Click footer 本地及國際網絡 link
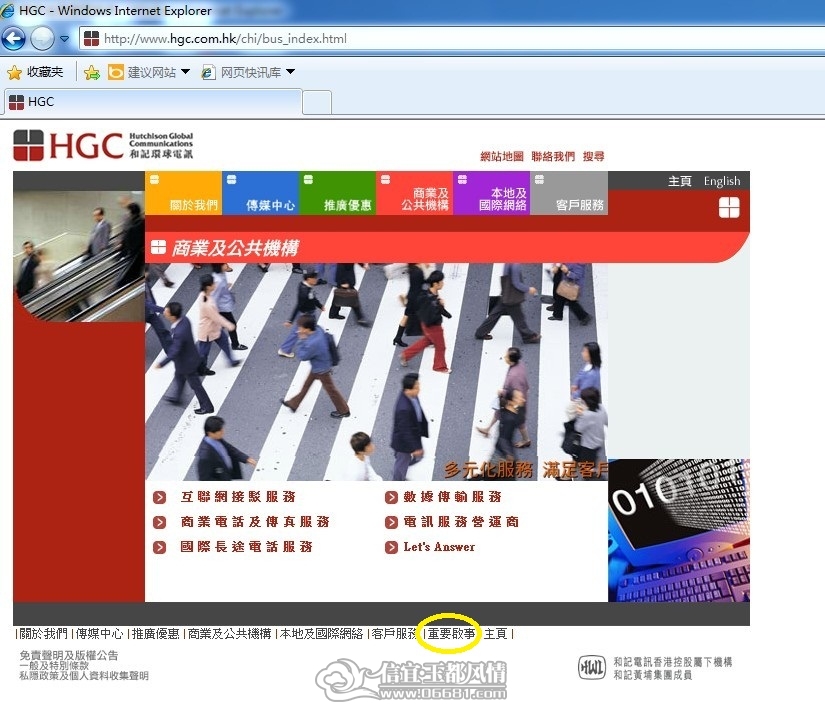The width and height of the screenshot is (825, 711). pyautogui.click(x=321, y=634)
